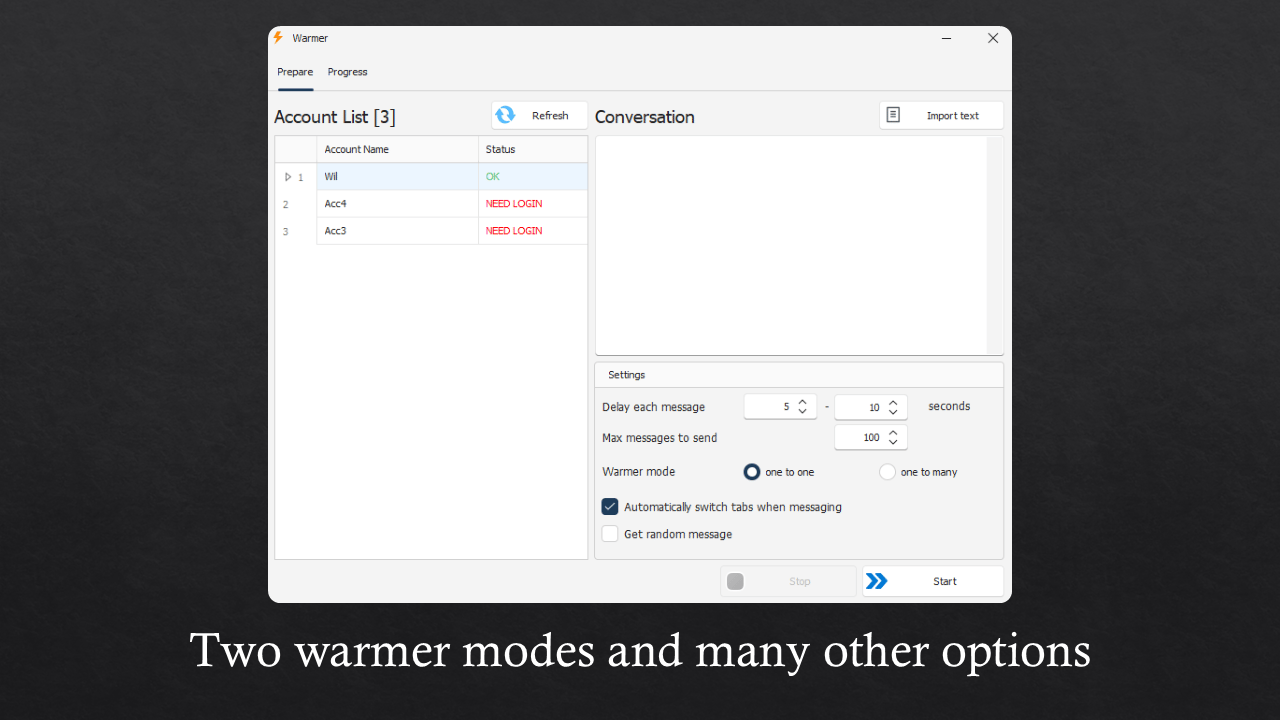This screenshot has height=720, width=1280.
Task: Click the OK status text for Wil
Action: 492,176
